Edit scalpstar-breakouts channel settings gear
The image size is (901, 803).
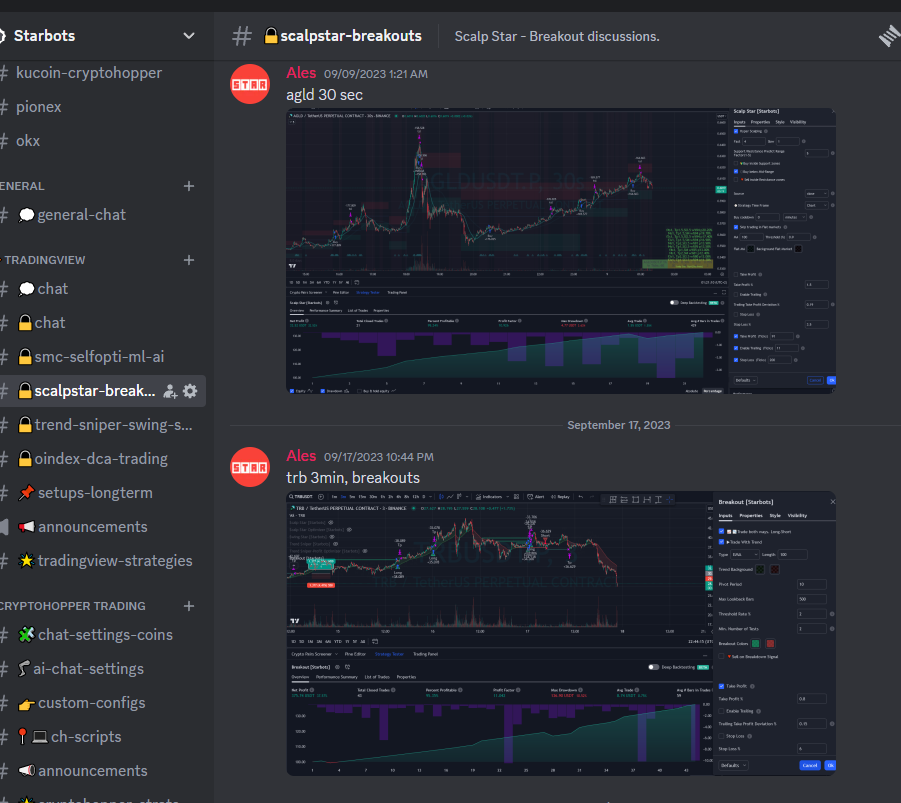pyautogui.click(x=190, y=391)
